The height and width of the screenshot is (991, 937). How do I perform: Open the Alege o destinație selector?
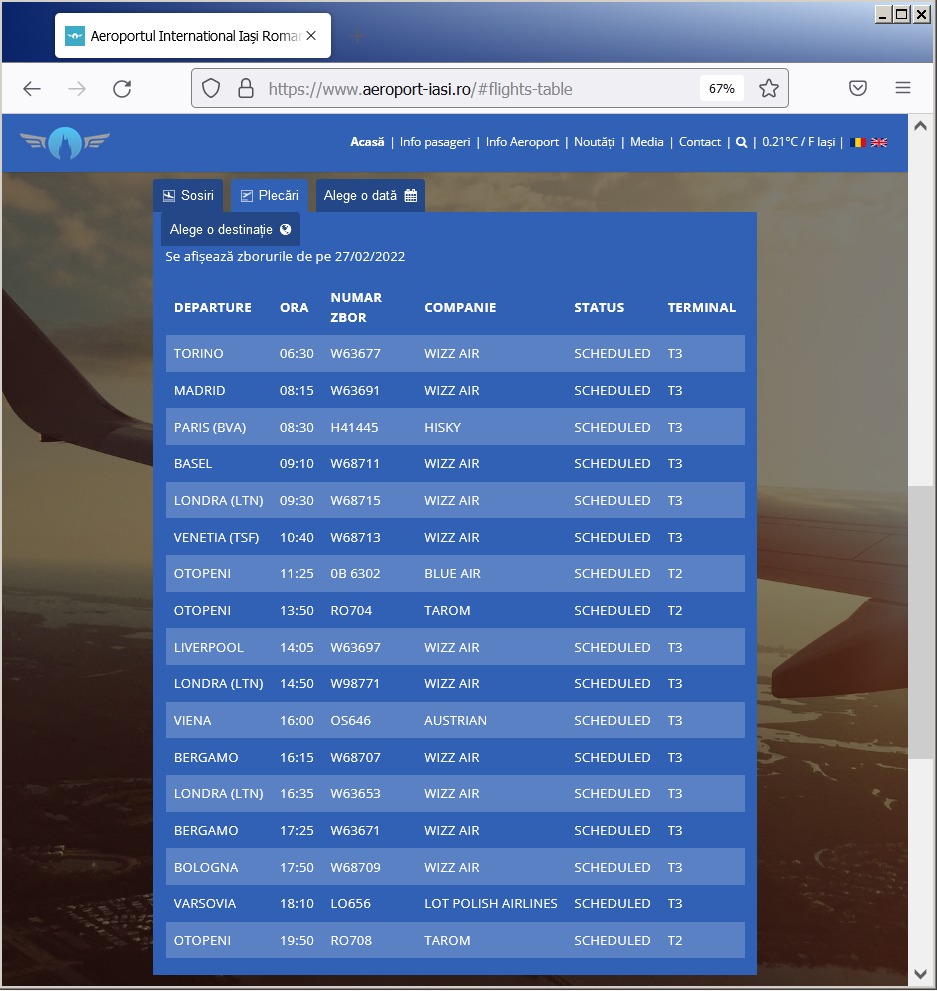pos(230,229)
